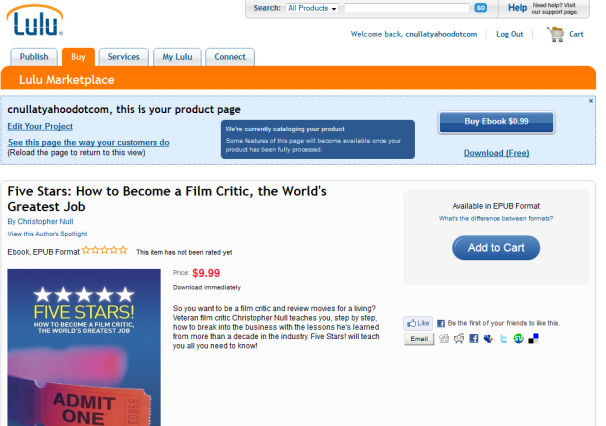Open the Services tab
Viewport: 606px width, 426px height.
[x=123, y=57]
